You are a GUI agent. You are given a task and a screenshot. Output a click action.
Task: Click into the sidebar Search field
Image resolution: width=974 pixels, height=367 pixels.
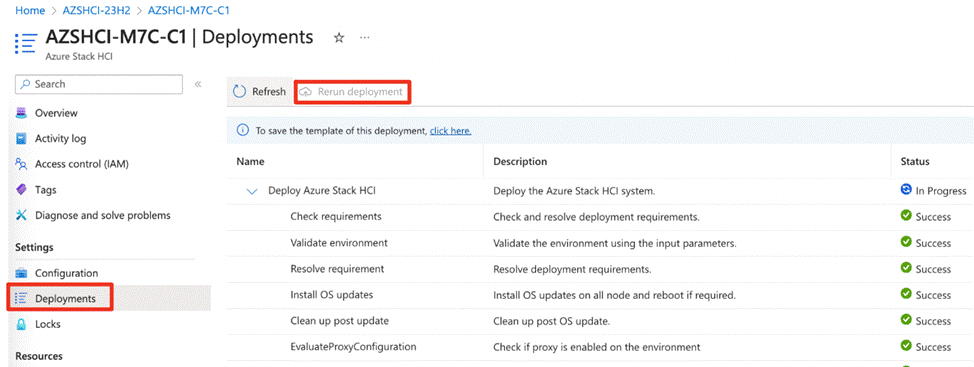point(99,84)
